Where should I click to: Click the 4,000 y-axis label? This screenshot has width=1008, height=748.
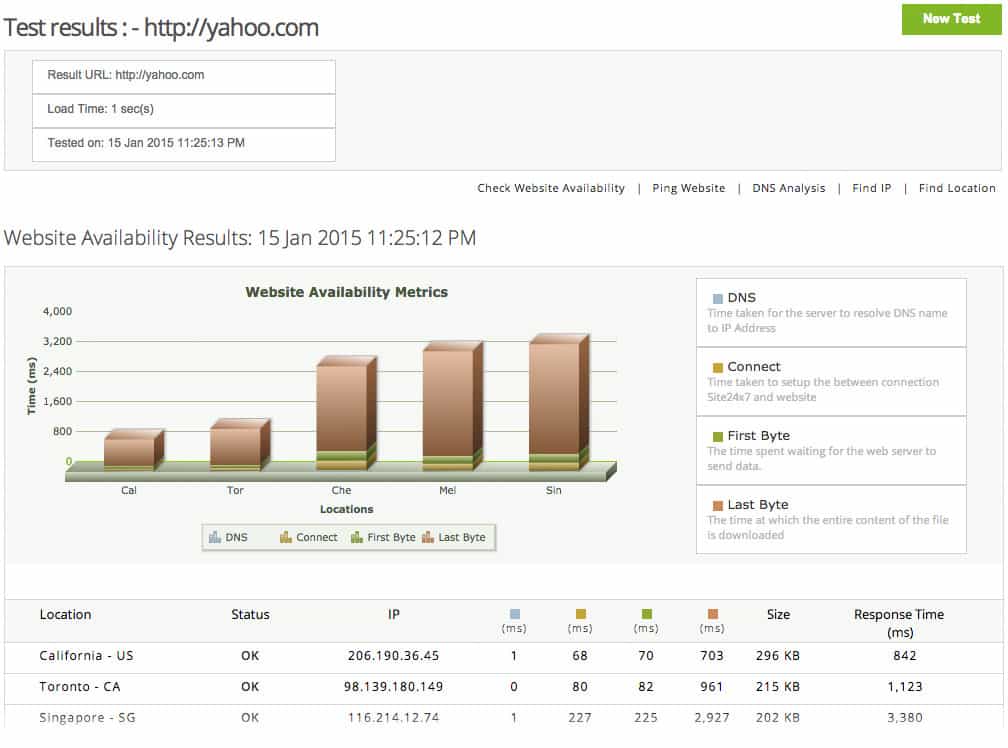57,311
